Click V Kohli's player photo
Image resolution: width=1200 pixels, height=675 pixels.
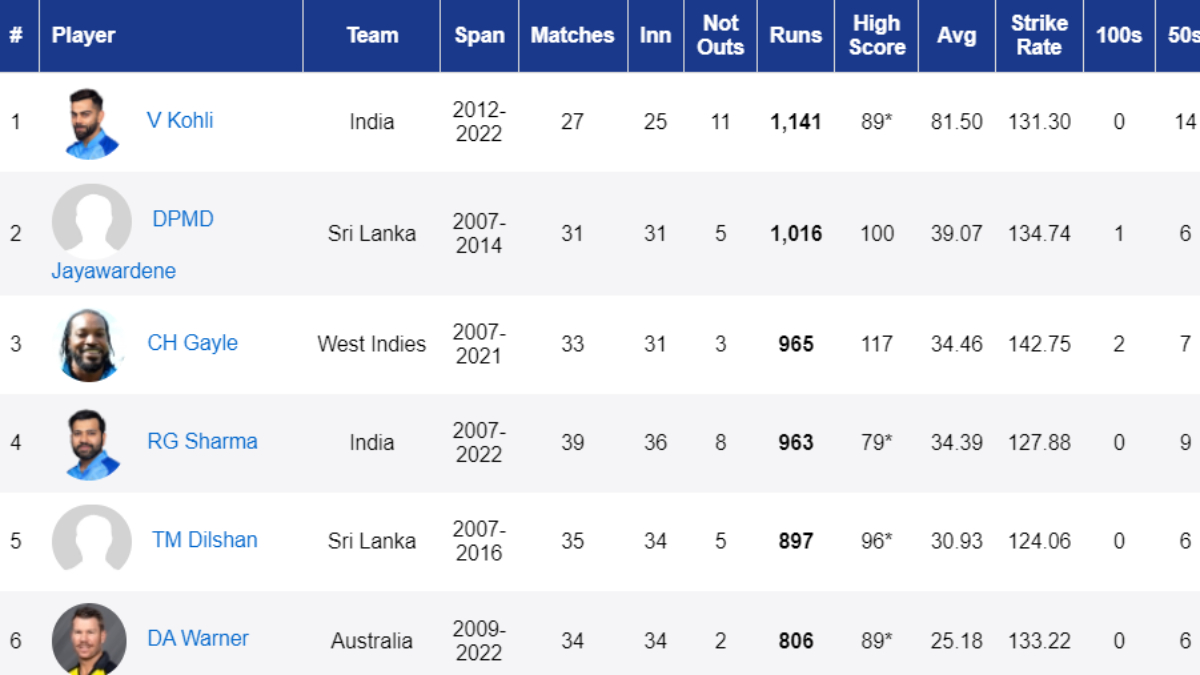pos(92,123)
